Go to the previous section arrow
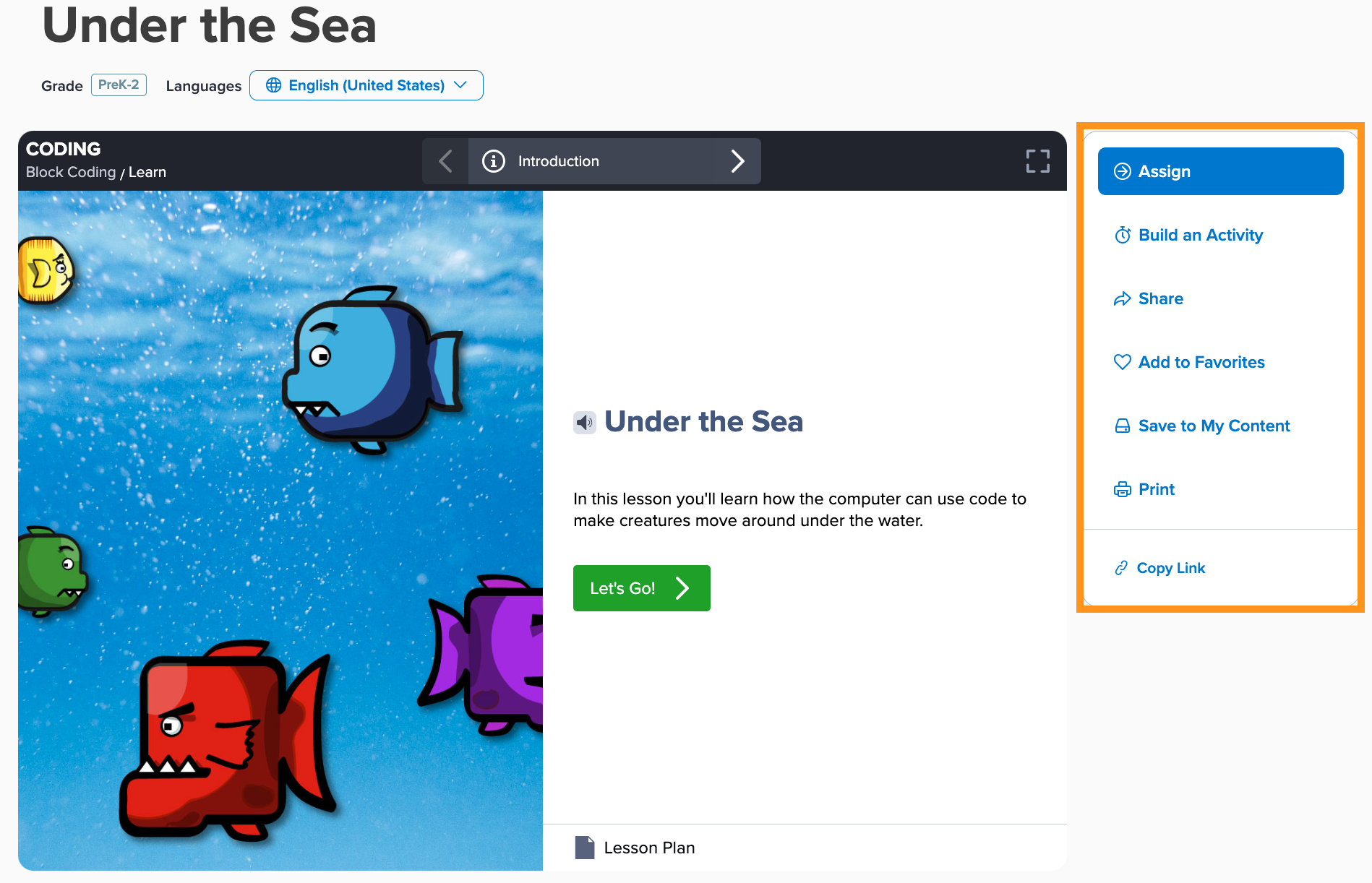Image resolution: width=1372 pixels, height=883 pixels. click(x=445, y=161)
